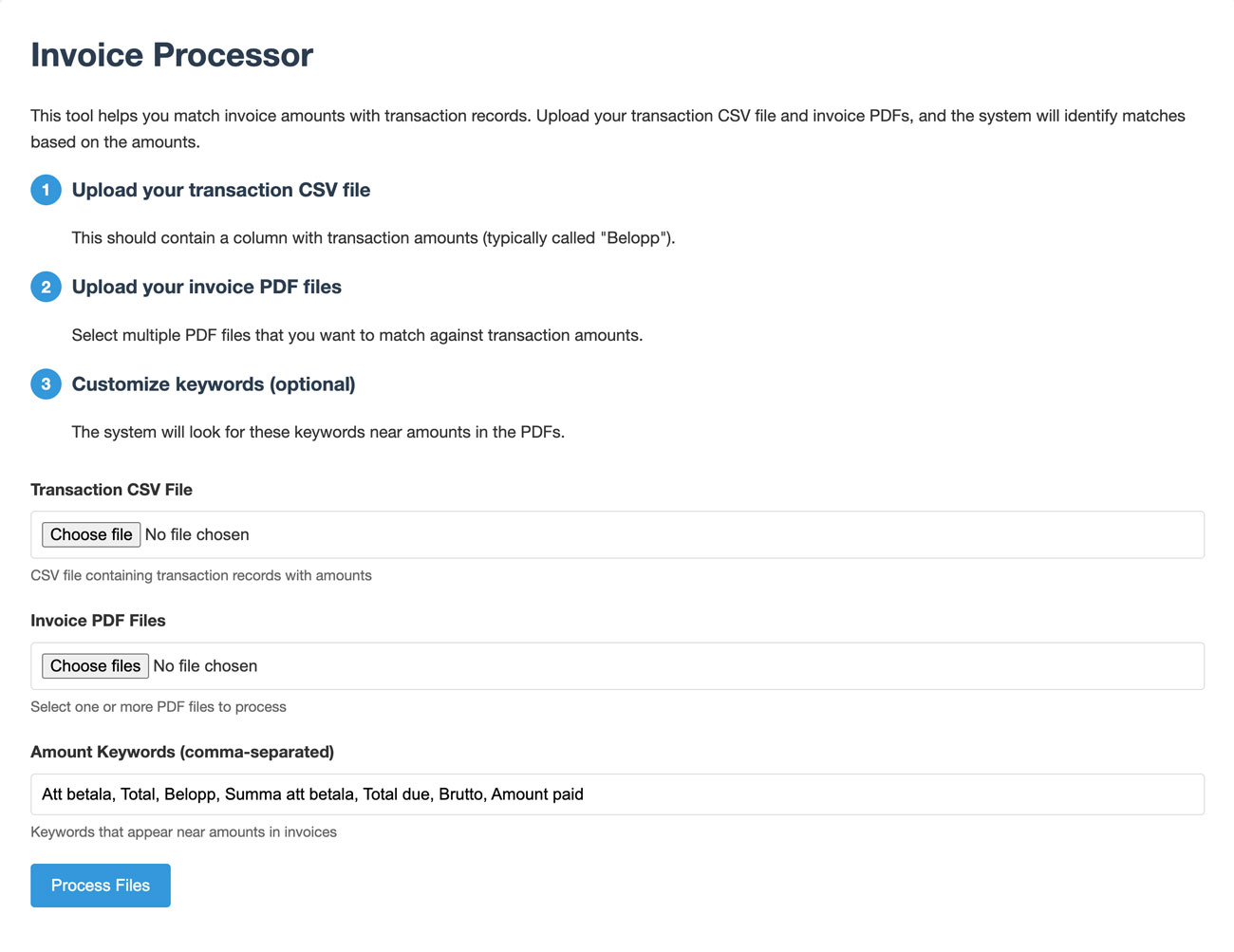
Task: Click the Invoice Processor page title
Action: coord(172,55)
